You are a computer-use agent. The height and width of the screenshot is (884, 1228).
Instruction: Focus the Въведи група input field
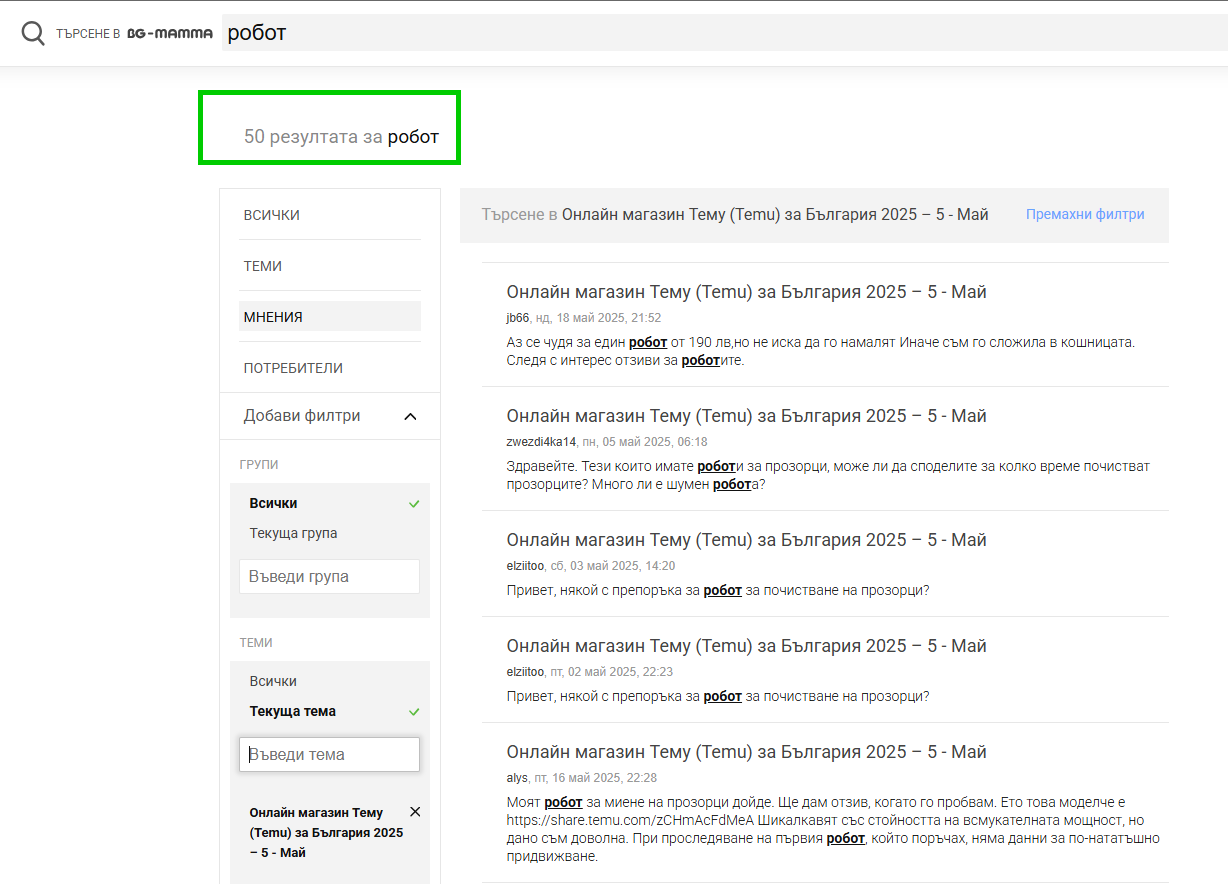click(329, 577)
